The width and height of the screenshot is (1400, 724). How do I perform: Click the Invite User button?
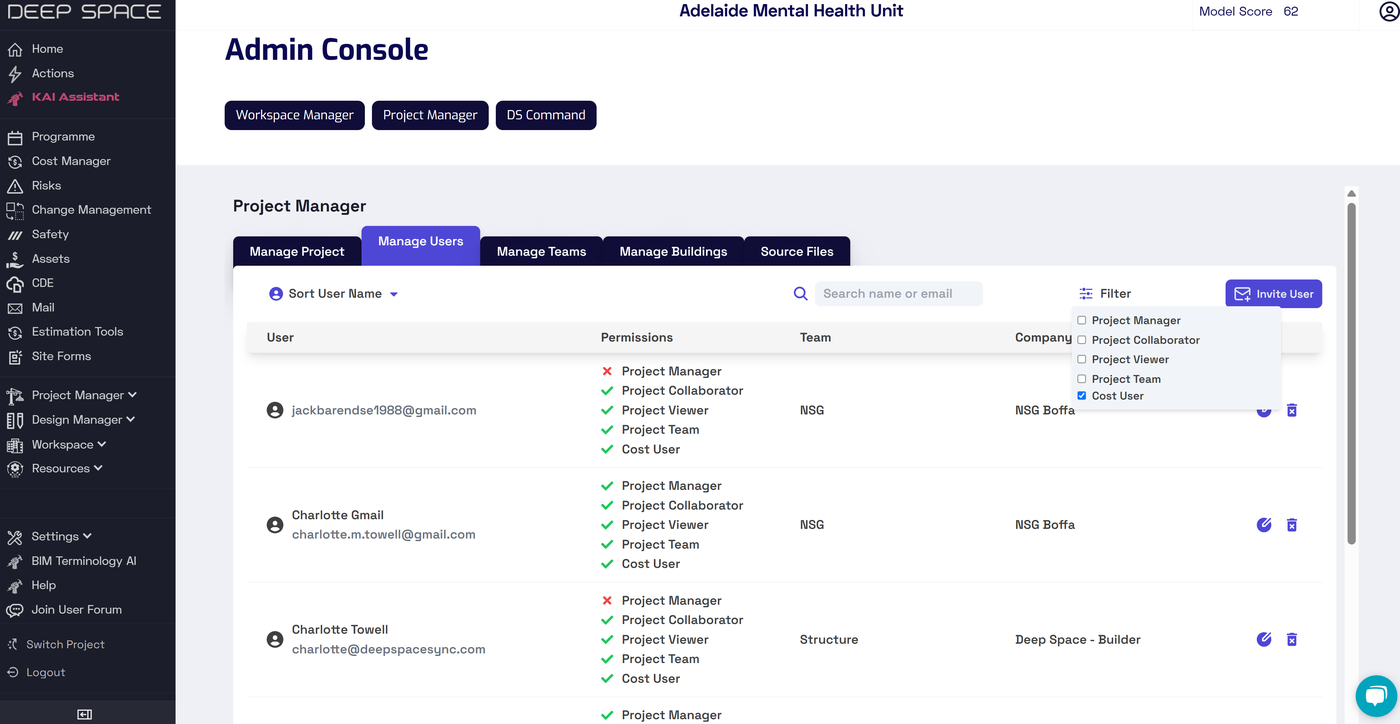click(x=1274, y=294)
